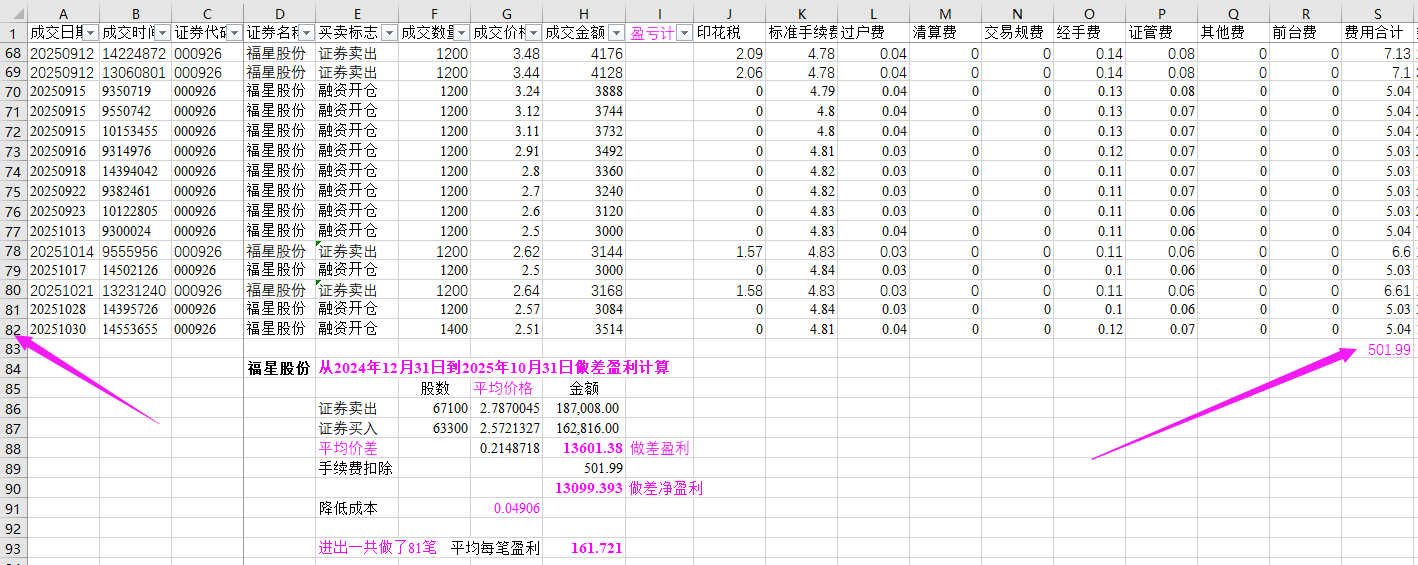Image resolution: width=1418 pixels, height=565 pixels.
Task: Open the 成交价格 filter dropdown in column G
Action: point(533,33)
